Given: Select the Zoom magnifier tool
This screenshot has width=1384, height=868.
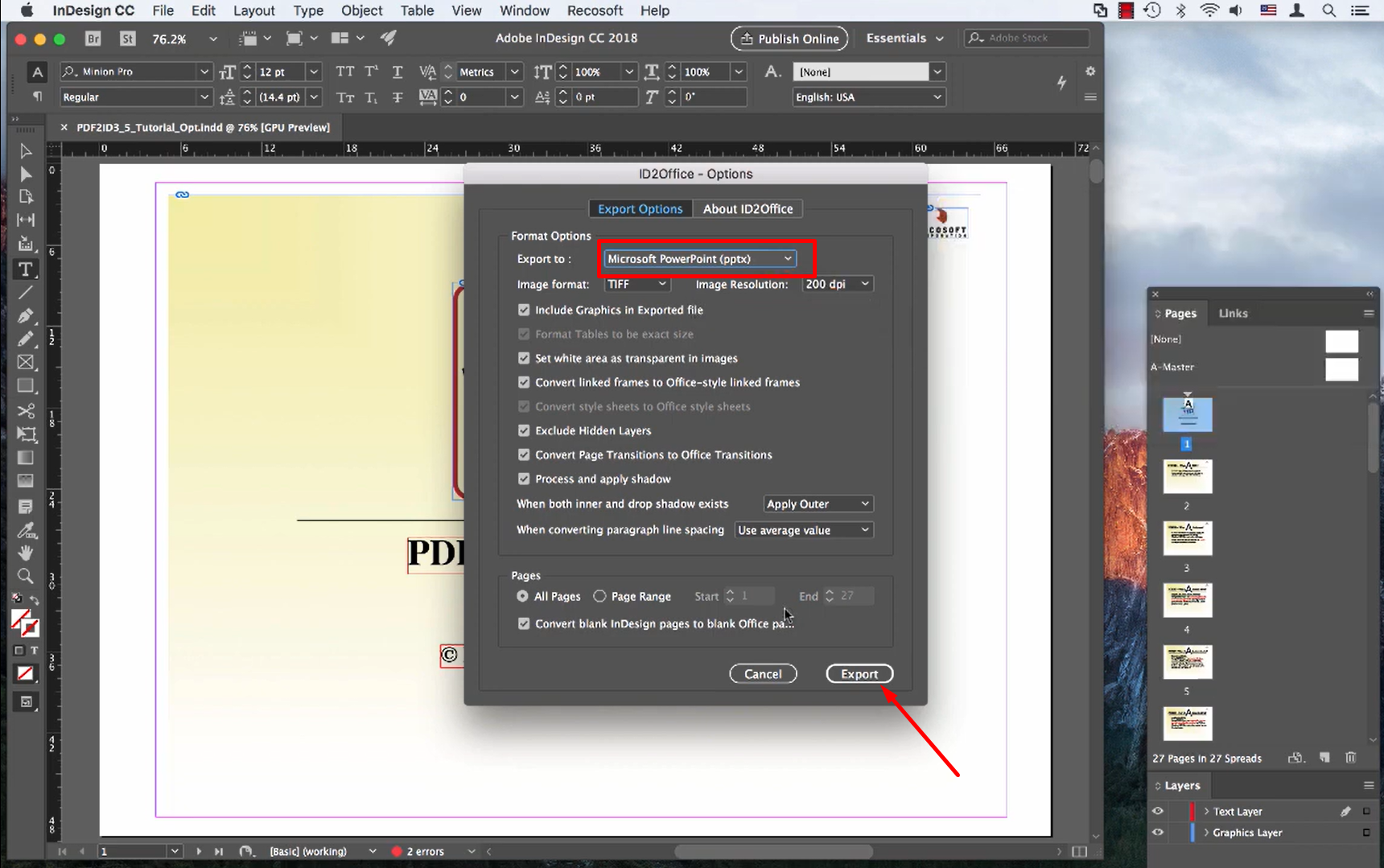Looking at the screenshot, I should pyautogui.click(x=26, y=576).
